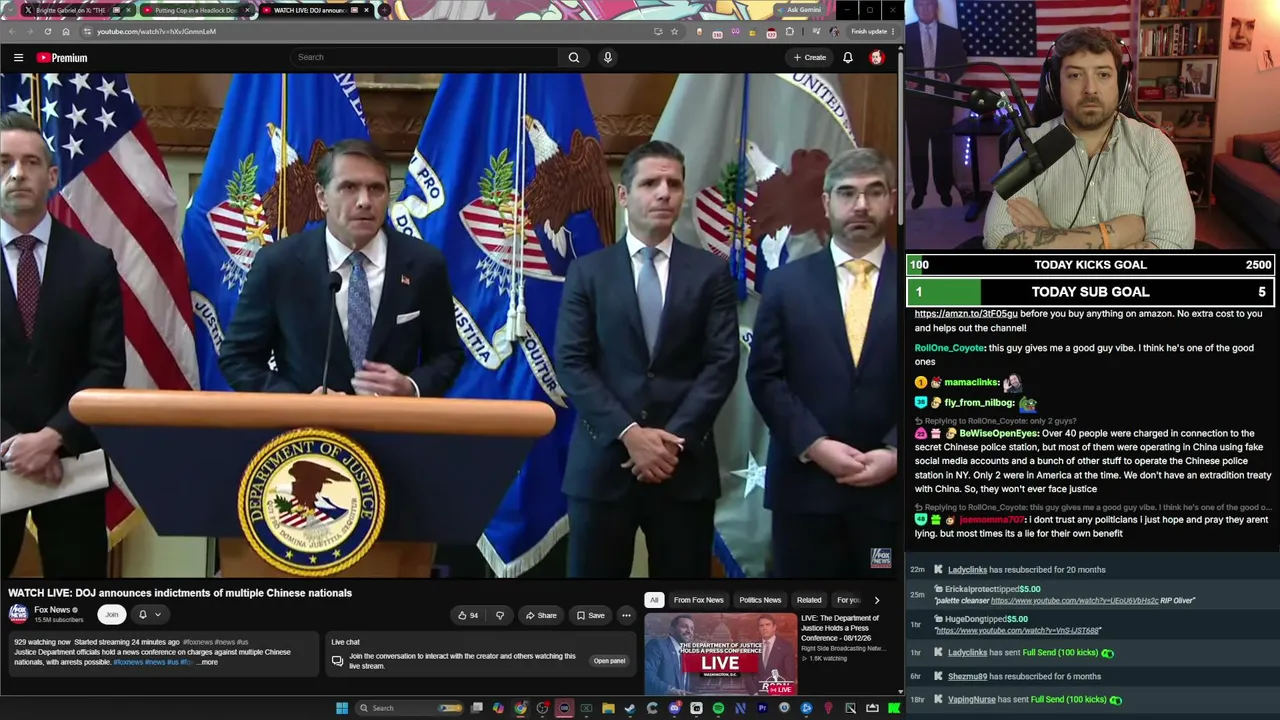Join the Fox News channel membership
1280x720 pixels.
coord(111,615)
